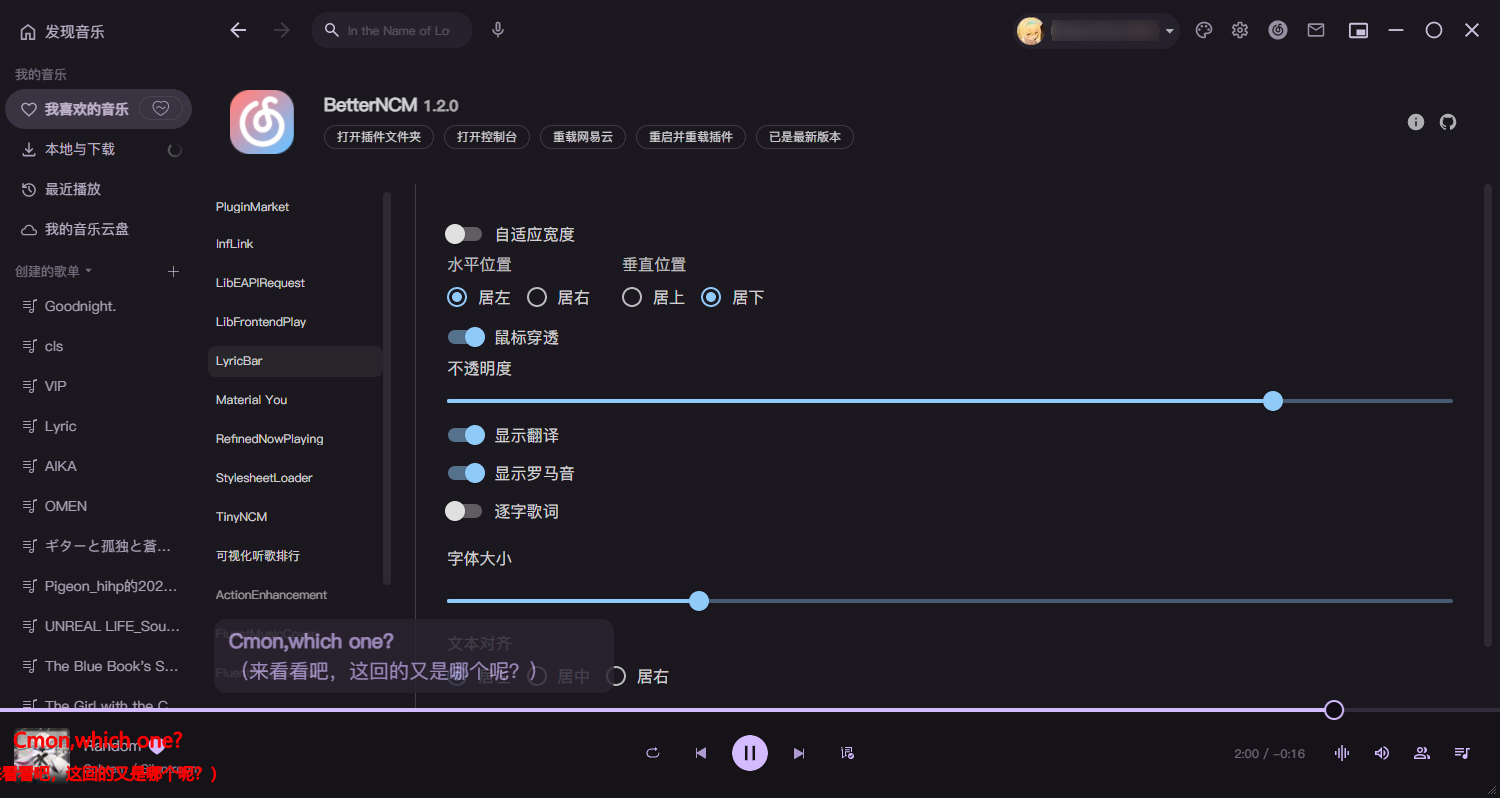Enable the 逐字歌词 toggle
1500x798 pixels.
[x=464, y=511]
